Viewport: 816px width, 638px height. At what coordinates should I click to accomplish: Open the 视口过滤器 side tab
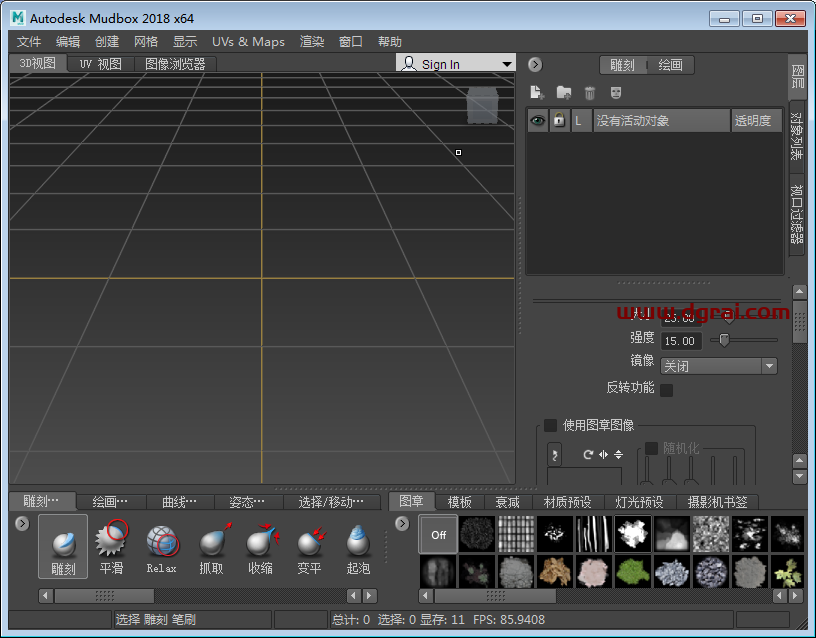pyautogui.click(x=796, y=214)
